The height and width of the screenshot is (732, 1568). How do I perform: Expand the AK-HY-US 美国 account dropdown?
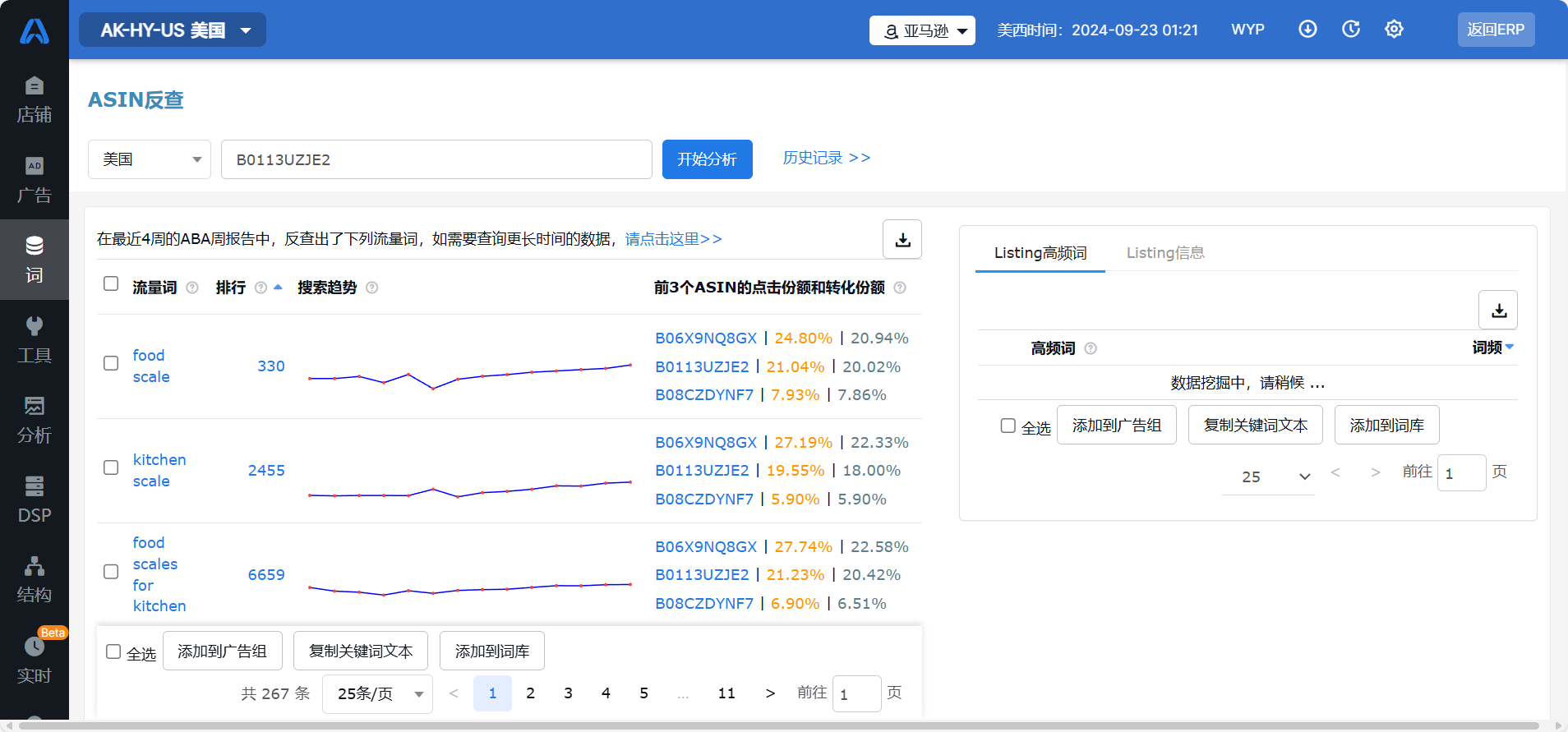[173, 30]
